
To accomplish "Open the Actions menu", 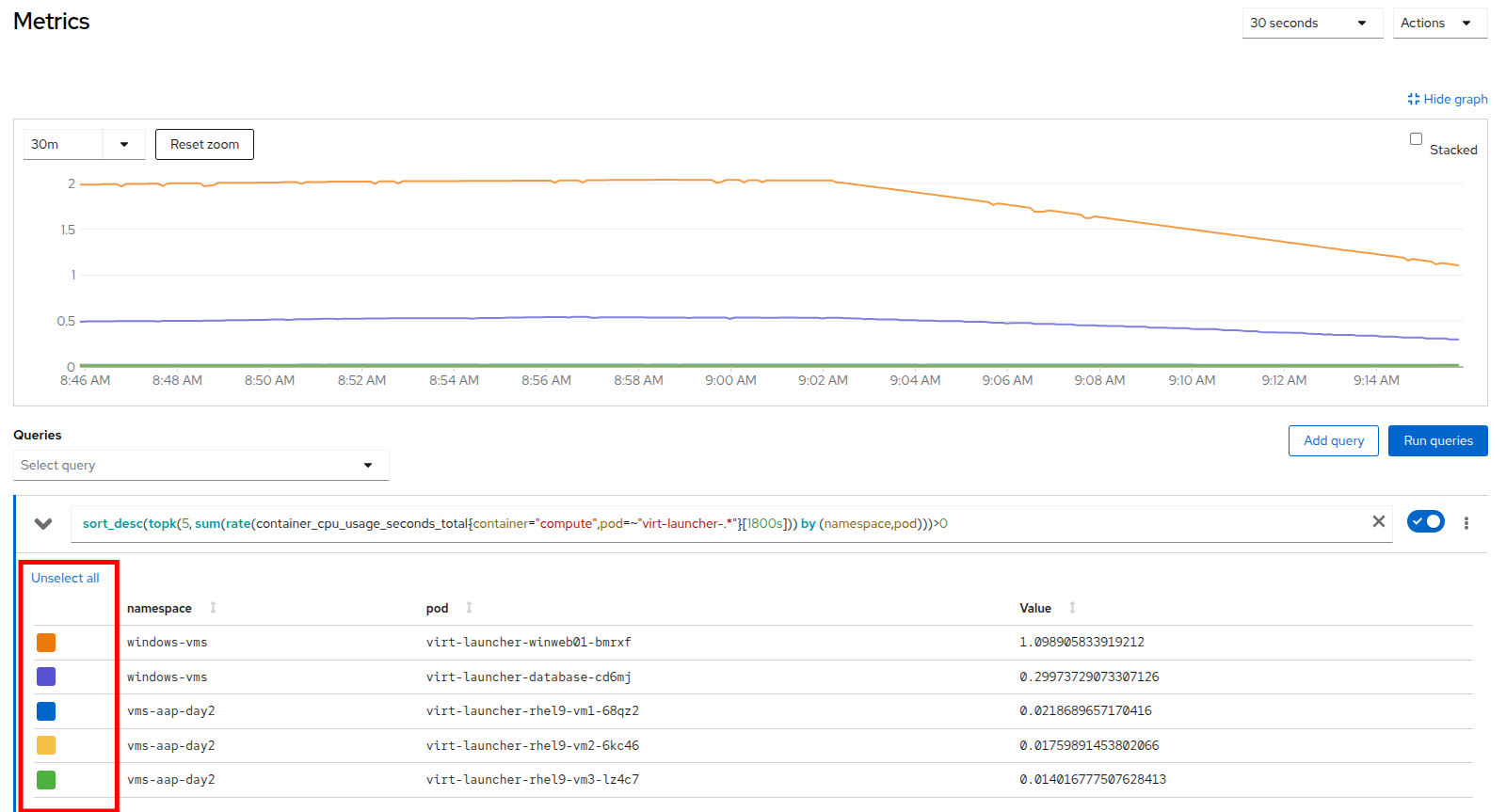I will coord(1439,23).
